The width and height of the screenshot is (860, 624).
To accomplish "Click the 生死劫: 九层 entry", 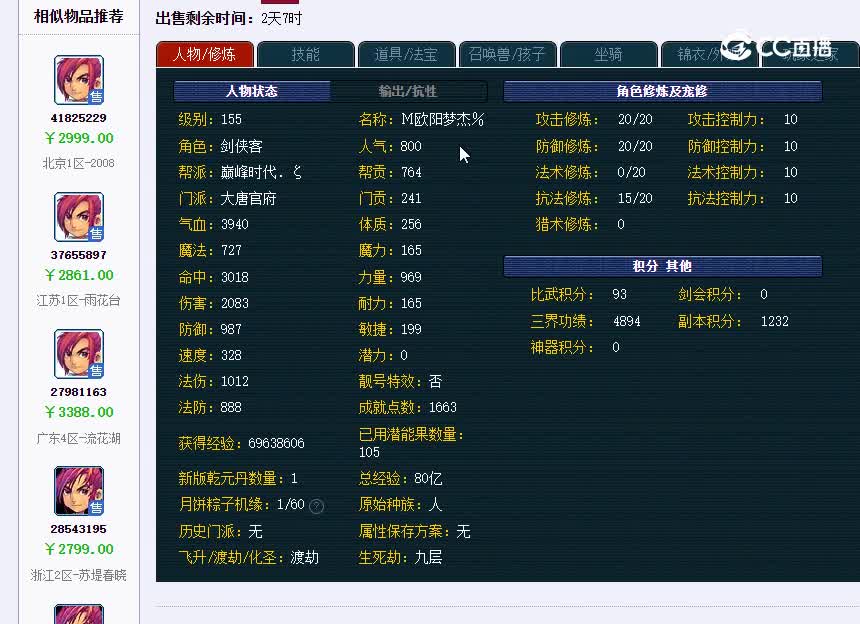I will (x=400, y=557).
